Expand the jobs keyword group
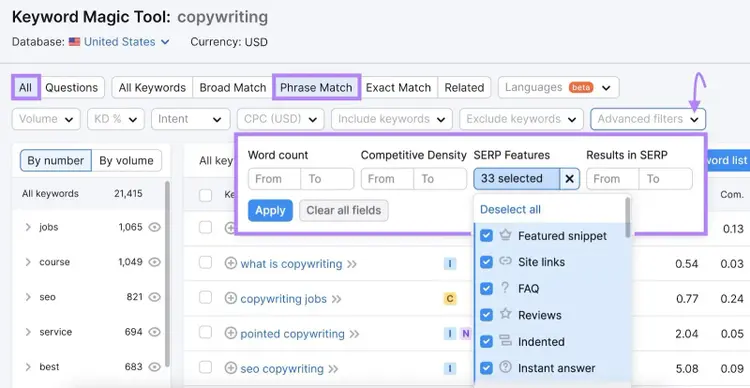750x388 pixels. tap(28, 227)
